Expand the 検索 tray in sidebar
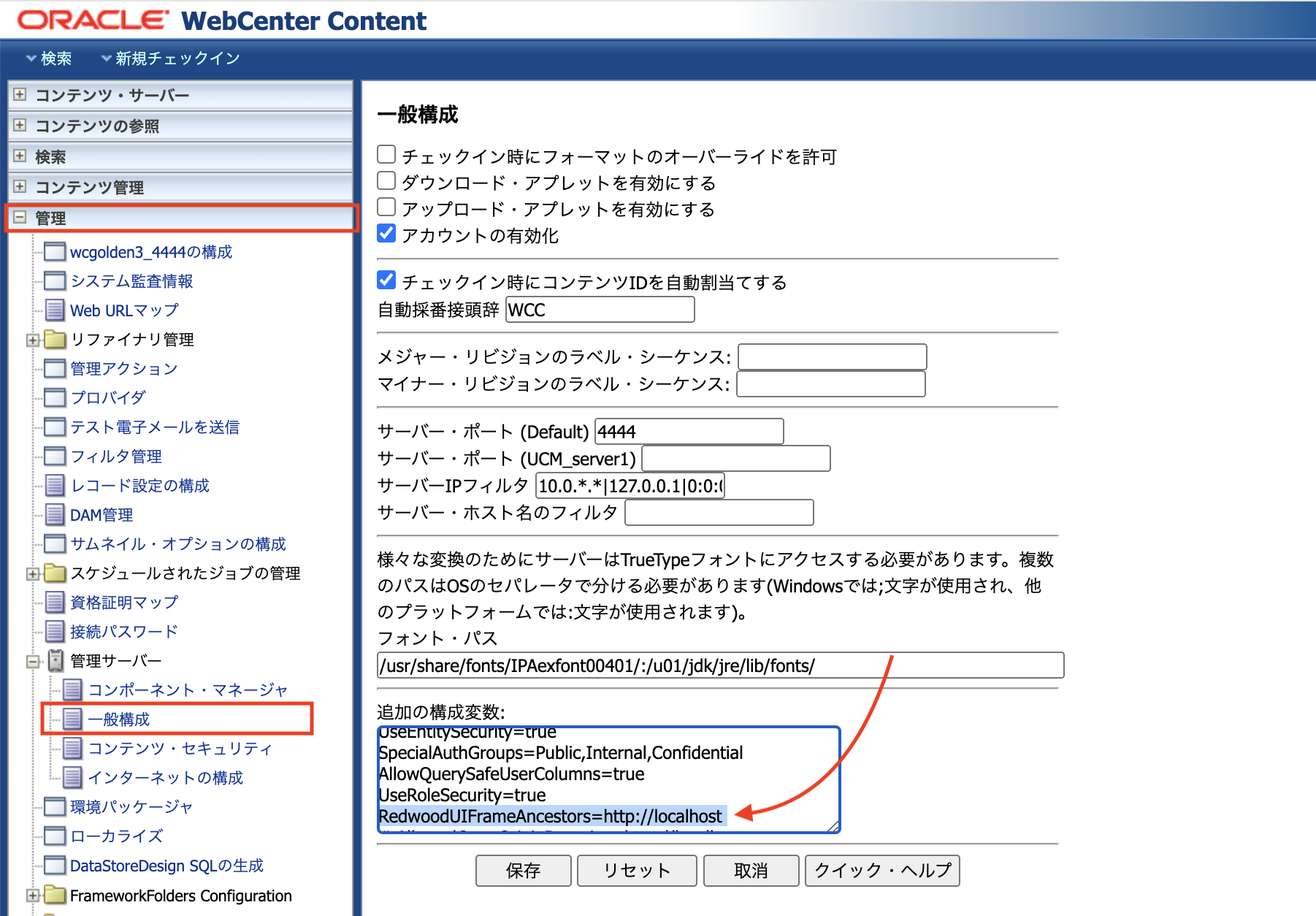Image resolution: width=1316 pixels, height=916 pixels. pyautogui.click(x=20, y=156)
